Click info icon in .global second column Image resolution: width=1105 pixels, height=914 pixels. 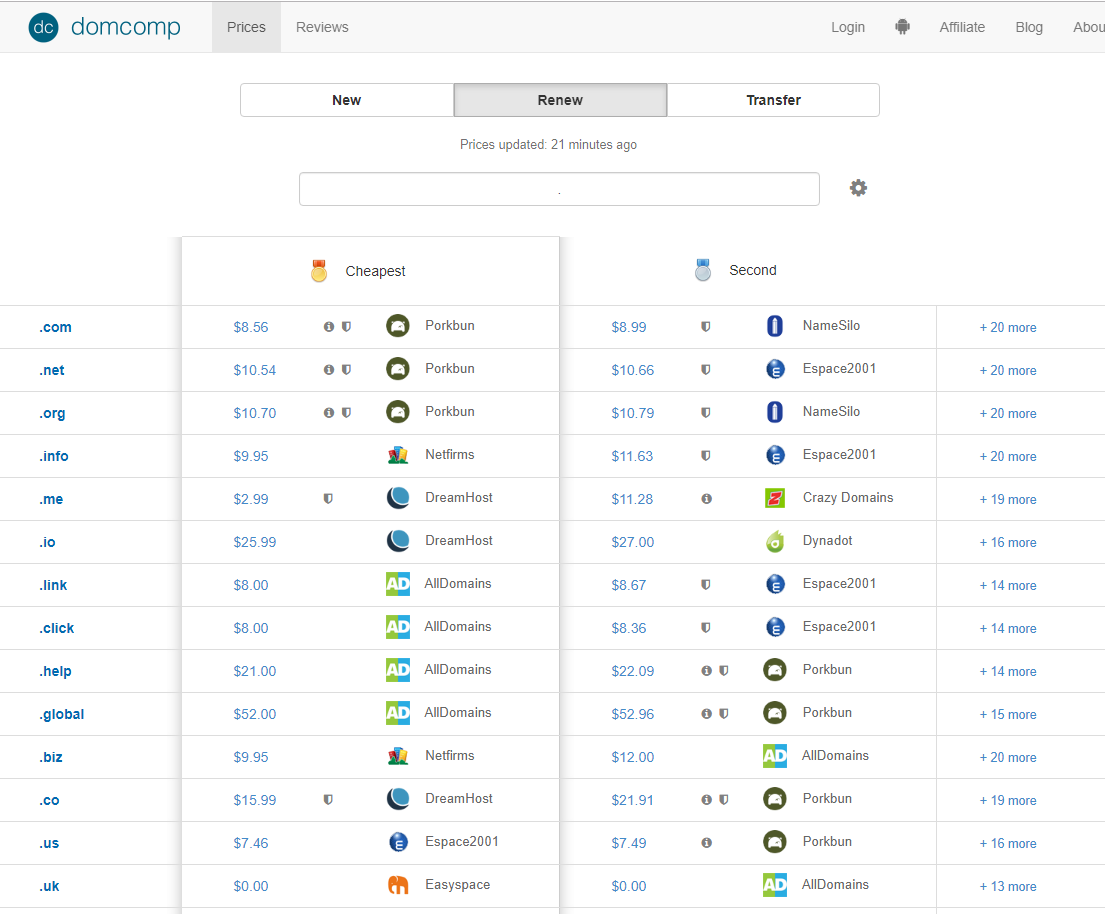point(706,713)
